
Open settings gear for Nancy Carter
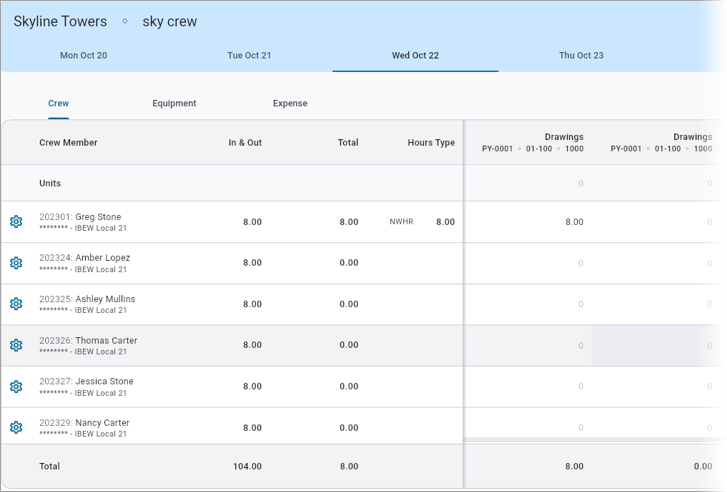[16, 427]
